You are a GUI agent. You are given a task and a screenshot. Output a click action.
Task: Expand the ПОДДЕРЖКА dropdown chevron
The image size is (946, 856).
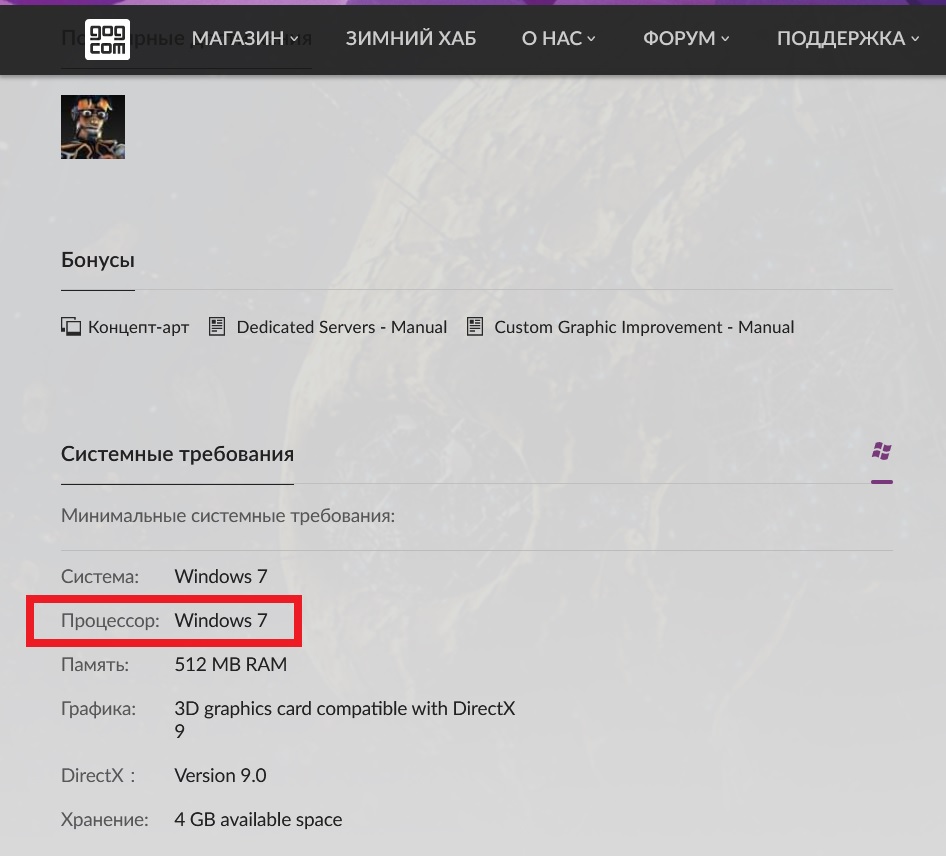(915, 39)
